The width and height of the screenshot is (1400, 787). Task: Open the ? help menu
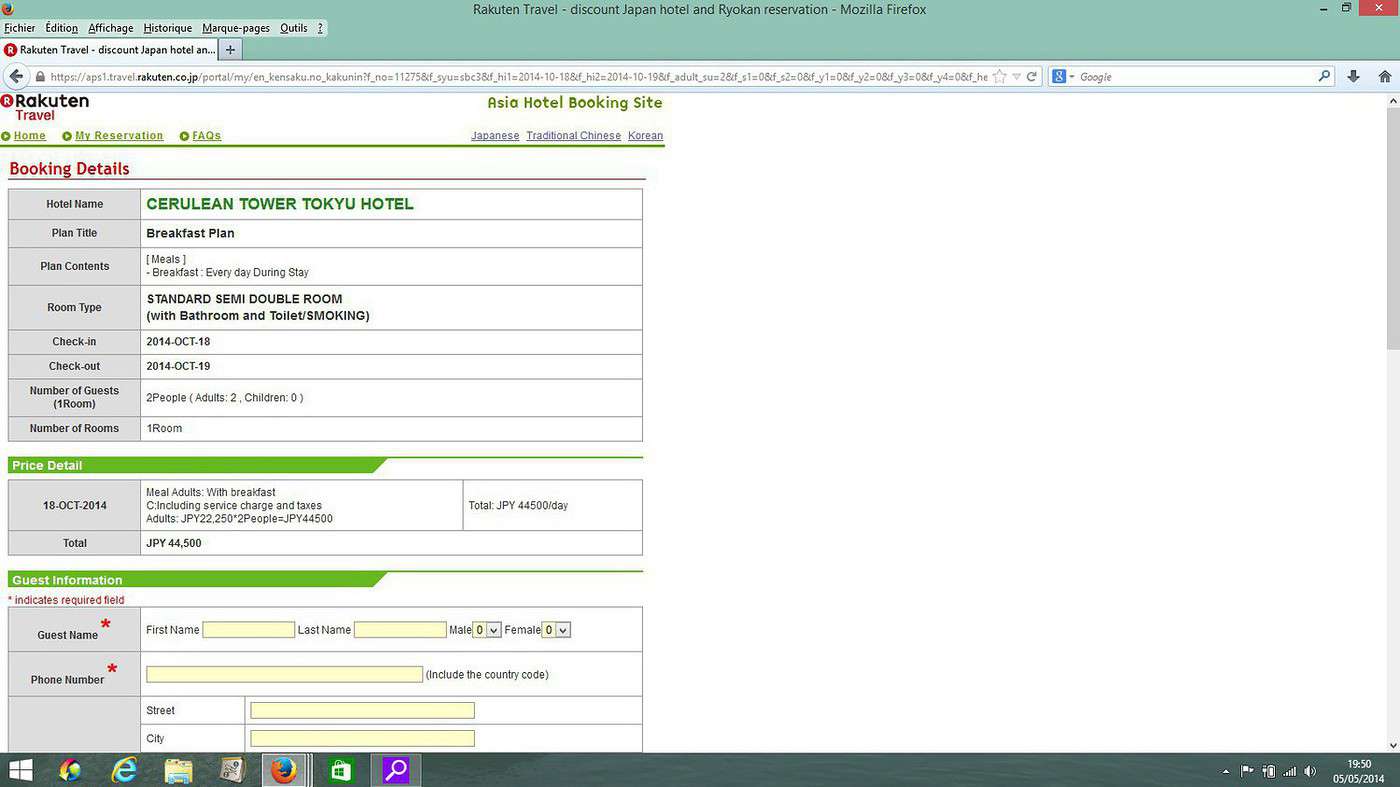[321, 28]
